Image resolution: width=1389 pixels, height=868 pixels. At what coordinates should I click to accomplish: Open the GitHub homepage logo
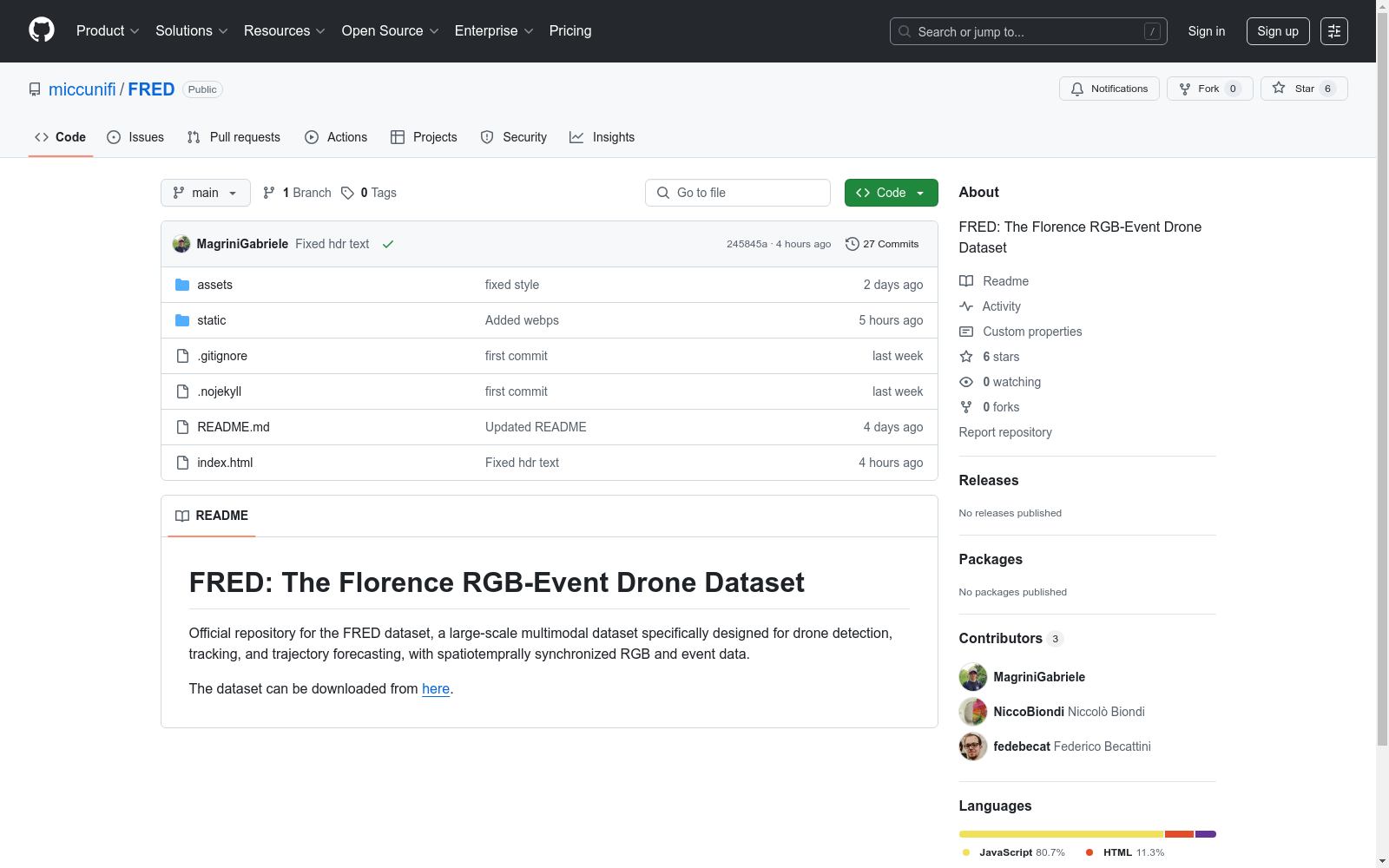(42, 30)
